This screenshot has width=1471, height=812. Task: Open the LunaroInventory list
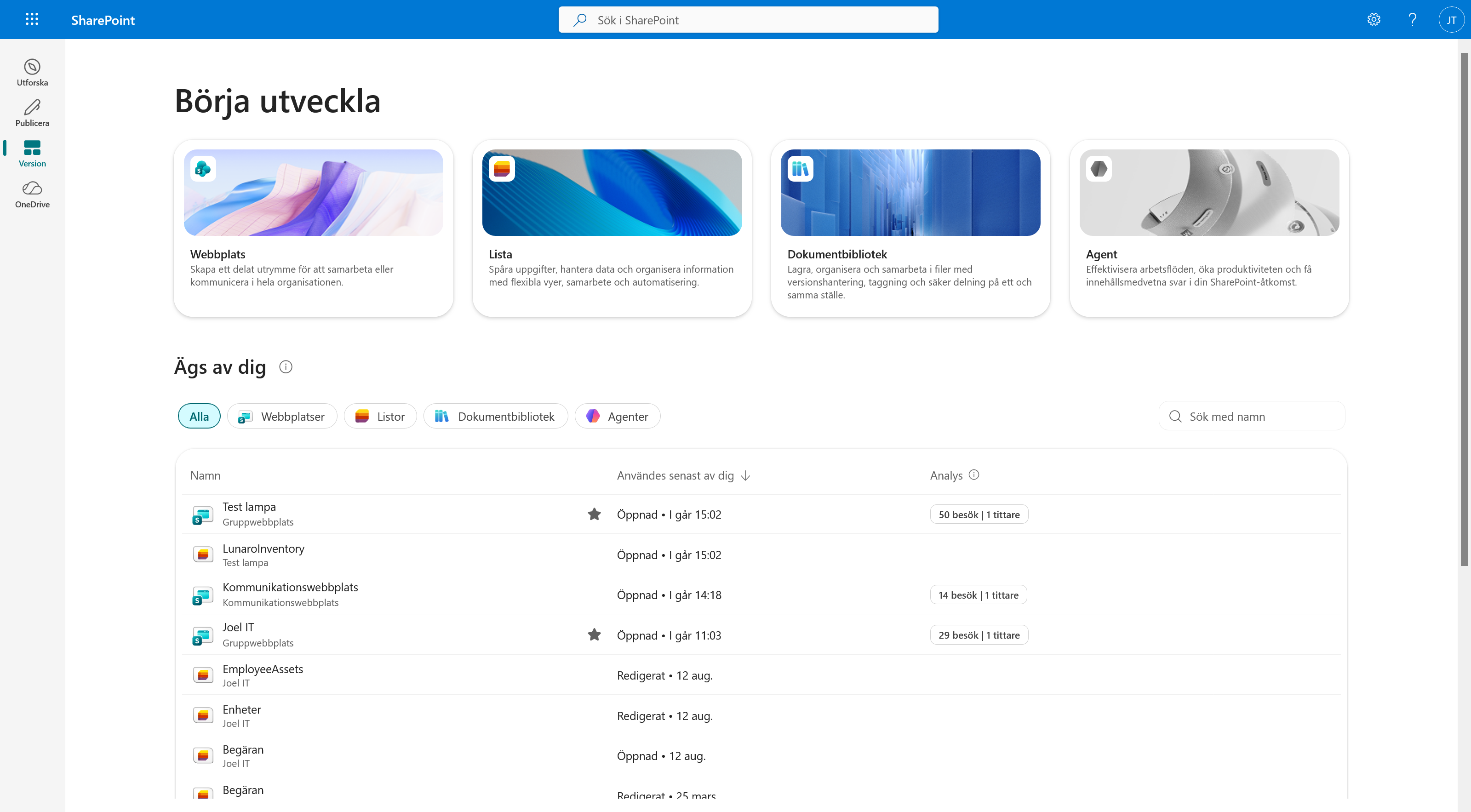point(263,548)
